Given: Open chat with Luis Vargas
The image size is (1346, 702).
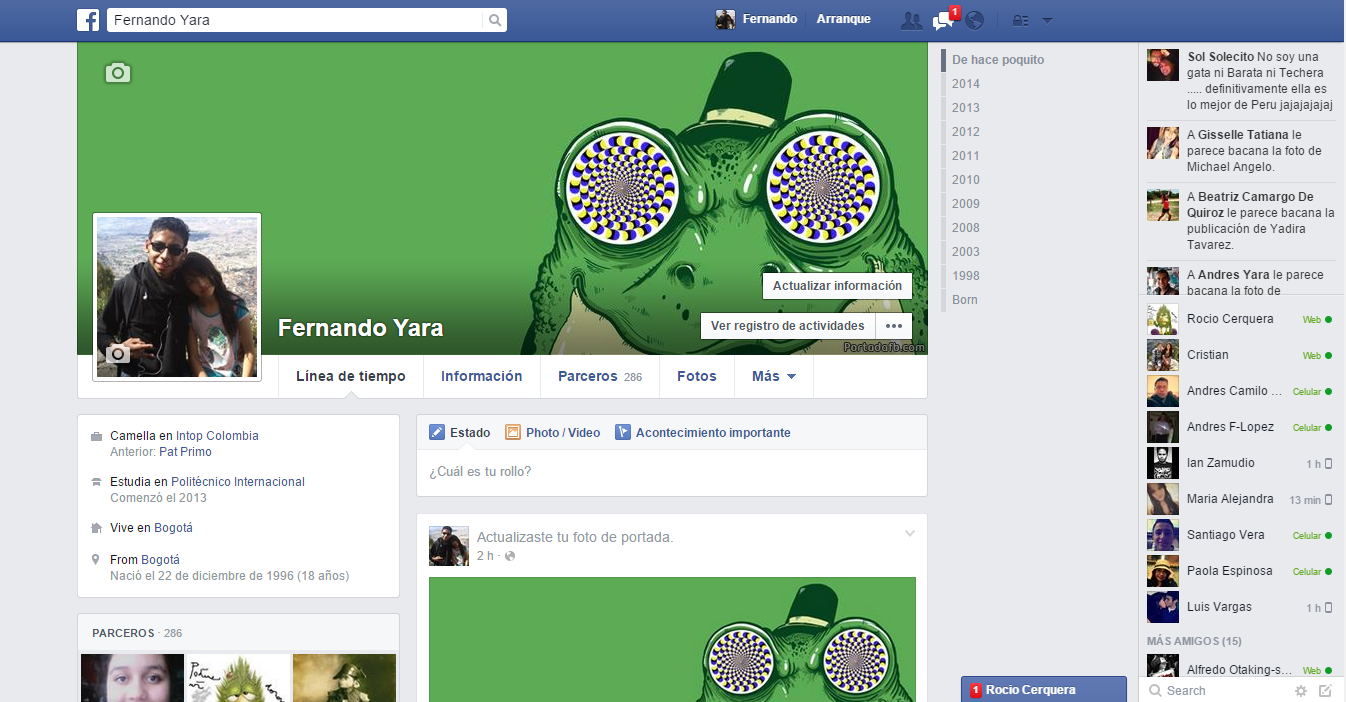Looking at the screenshot, I should (x=1239, y=607).
